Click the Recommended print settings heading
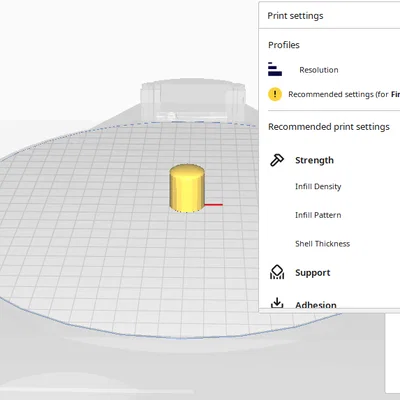 coord(329,127)
